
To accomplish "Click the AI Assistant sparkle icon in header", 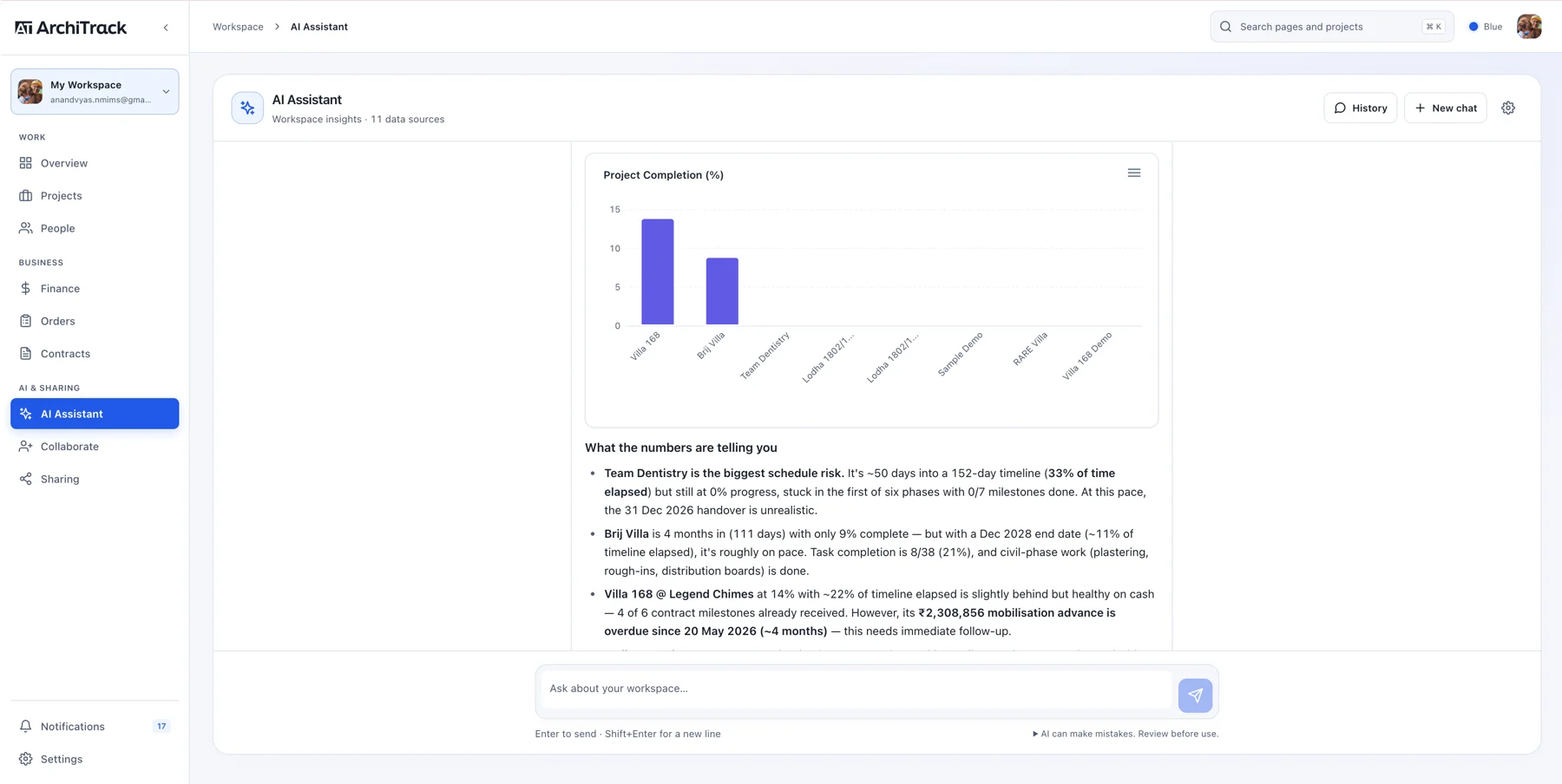I will [x=247, y=108].
